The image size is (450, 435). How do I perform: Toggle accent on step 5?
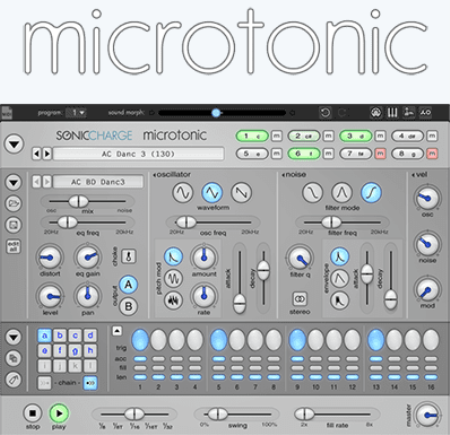click(219, 359)
